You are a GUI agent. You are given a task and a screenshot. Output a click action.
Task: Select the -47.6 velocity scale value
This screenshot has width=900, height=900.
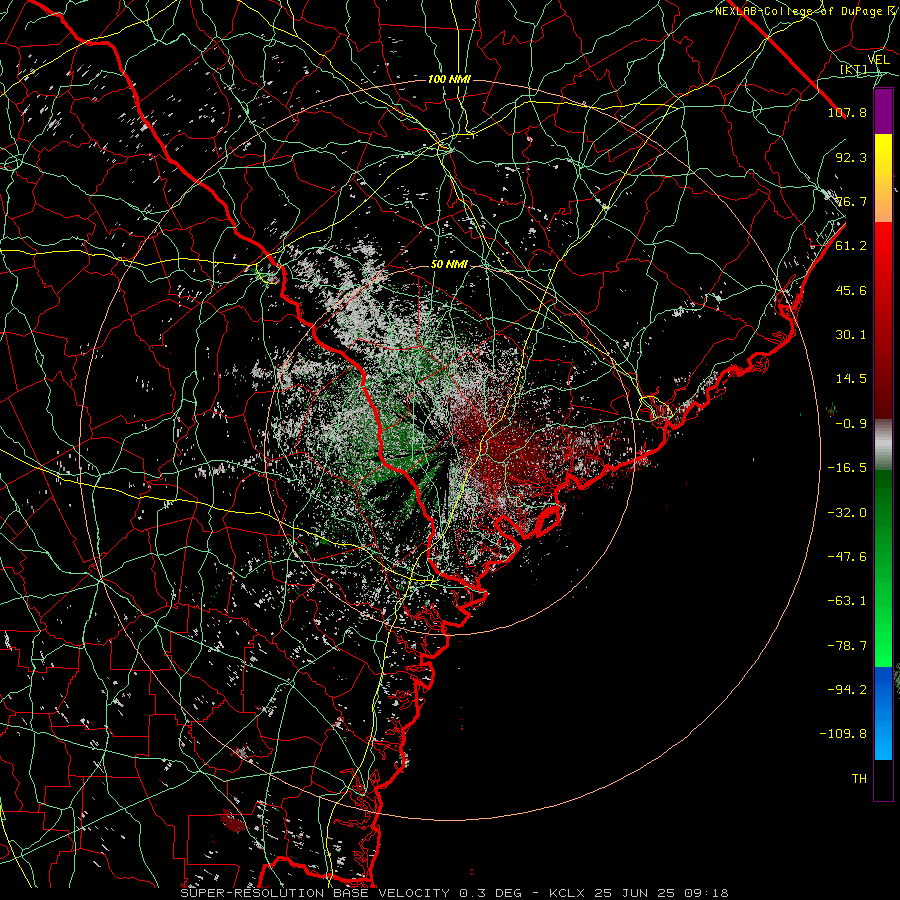coord(847,557)
